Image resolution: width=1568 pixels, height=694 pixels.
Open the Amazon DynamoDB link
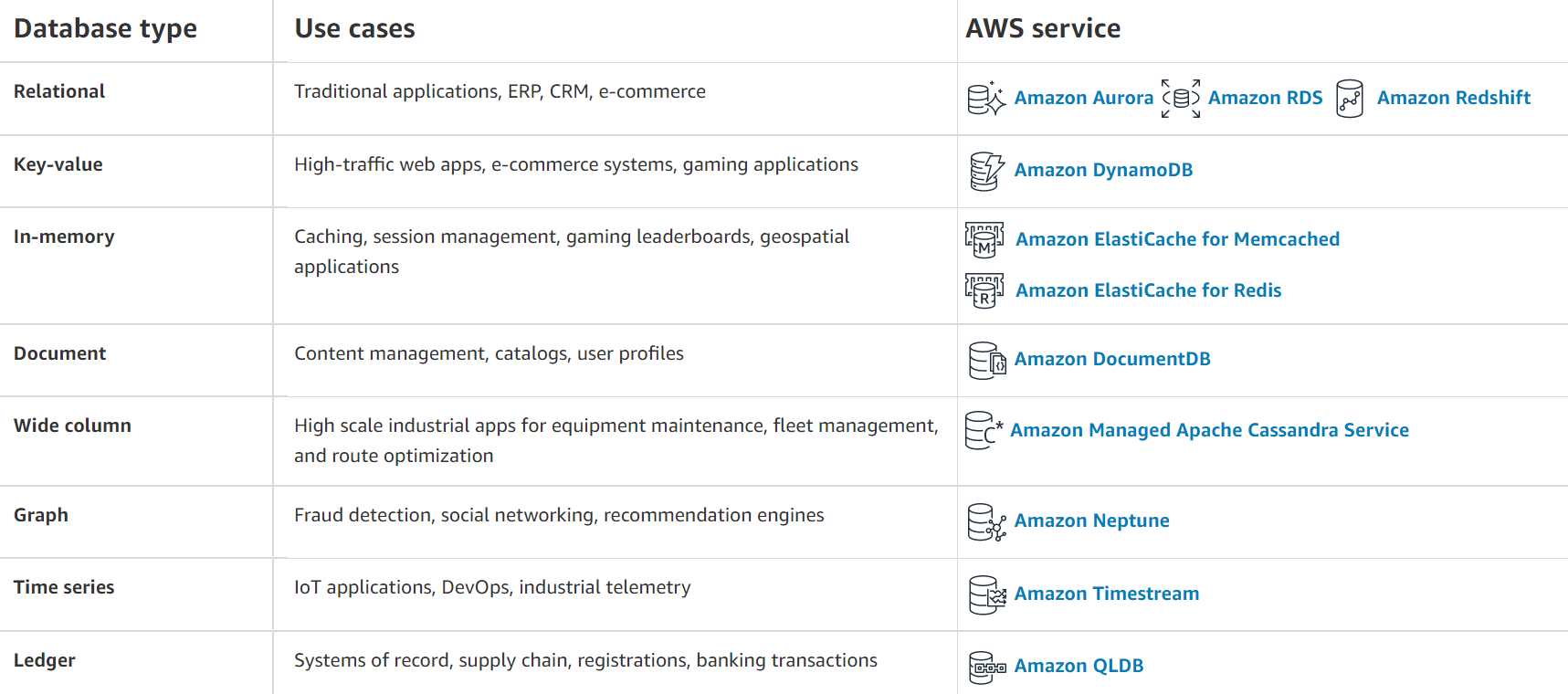(1103, 170)
